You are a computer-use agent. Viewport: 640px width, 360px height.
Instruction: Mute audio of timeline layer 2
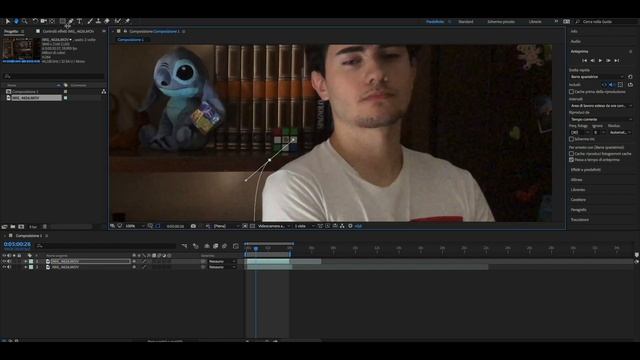[x=9, y=267]
